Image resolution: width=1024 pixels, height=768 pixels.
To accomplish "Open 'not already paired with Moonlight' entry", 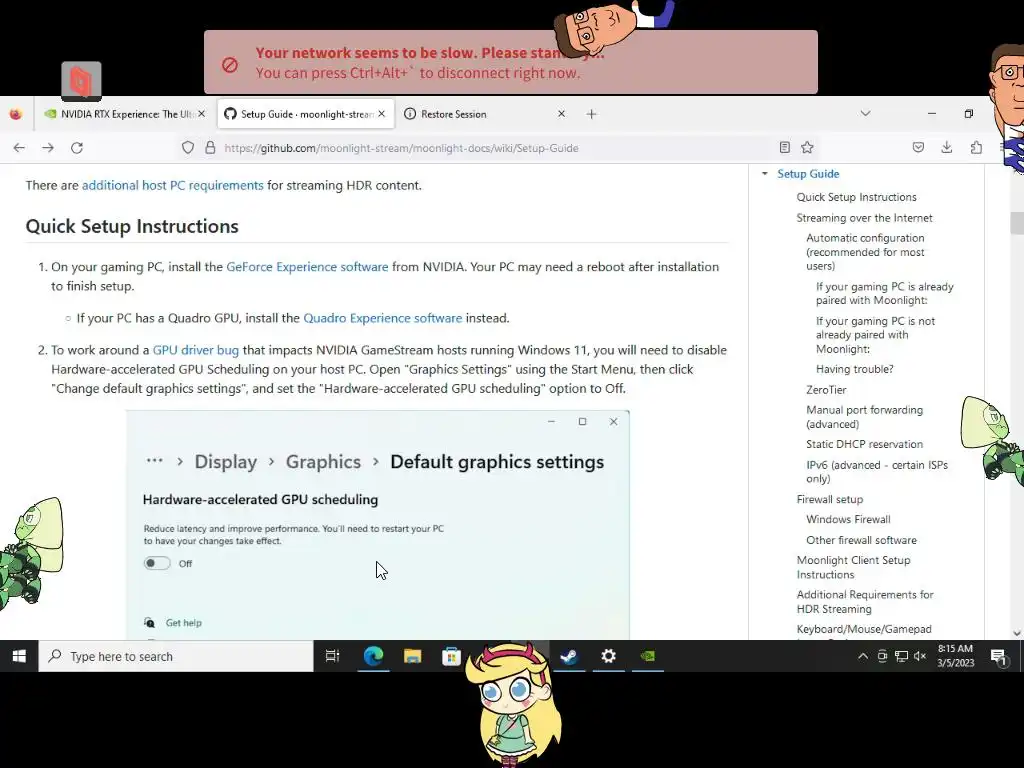I will (x=875, y=335).
